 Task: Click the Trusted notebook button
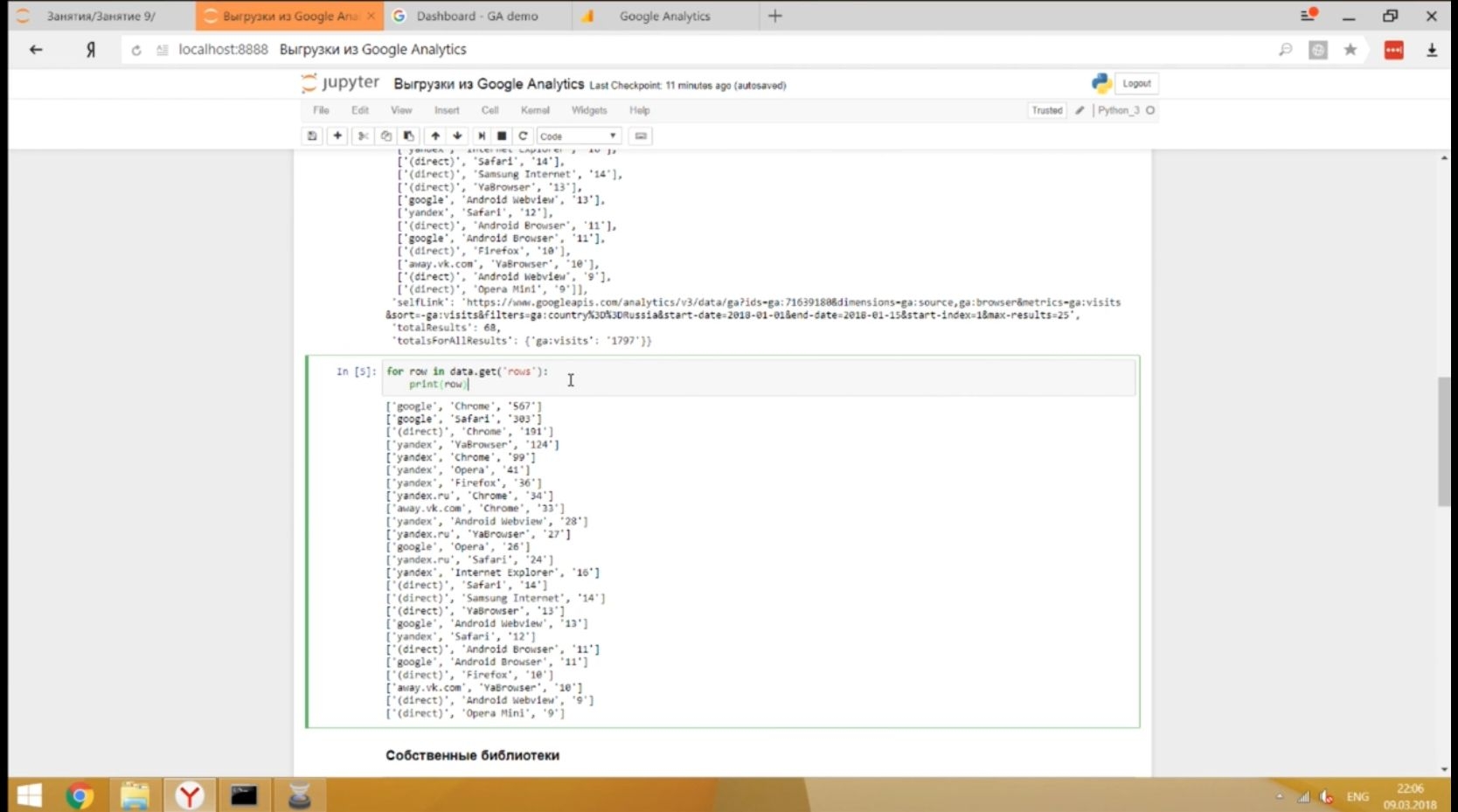coord(1046,110)
